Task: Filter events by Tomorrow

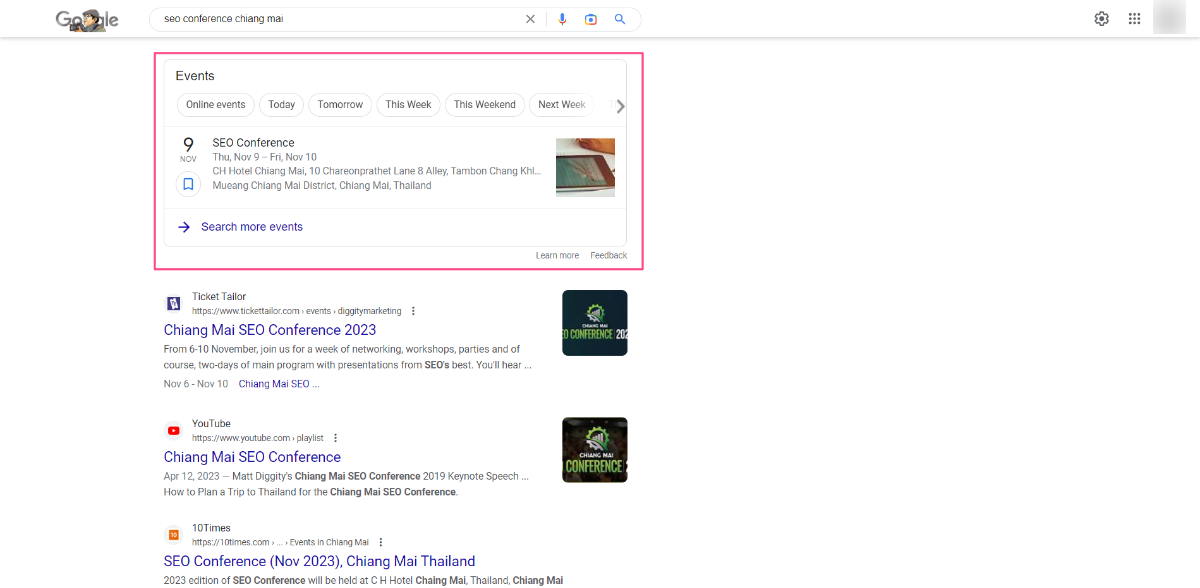Action: [340, 105]
